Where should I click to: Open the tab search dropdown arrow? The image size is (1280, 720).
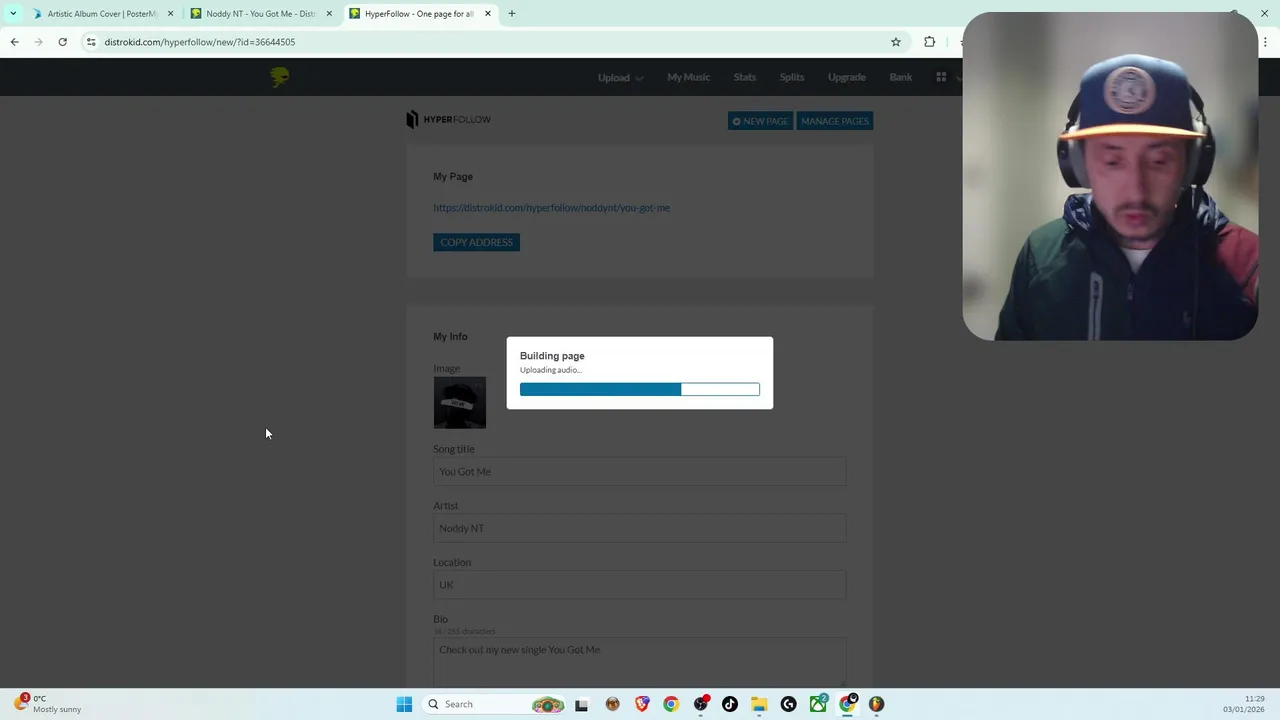(13, 14)
